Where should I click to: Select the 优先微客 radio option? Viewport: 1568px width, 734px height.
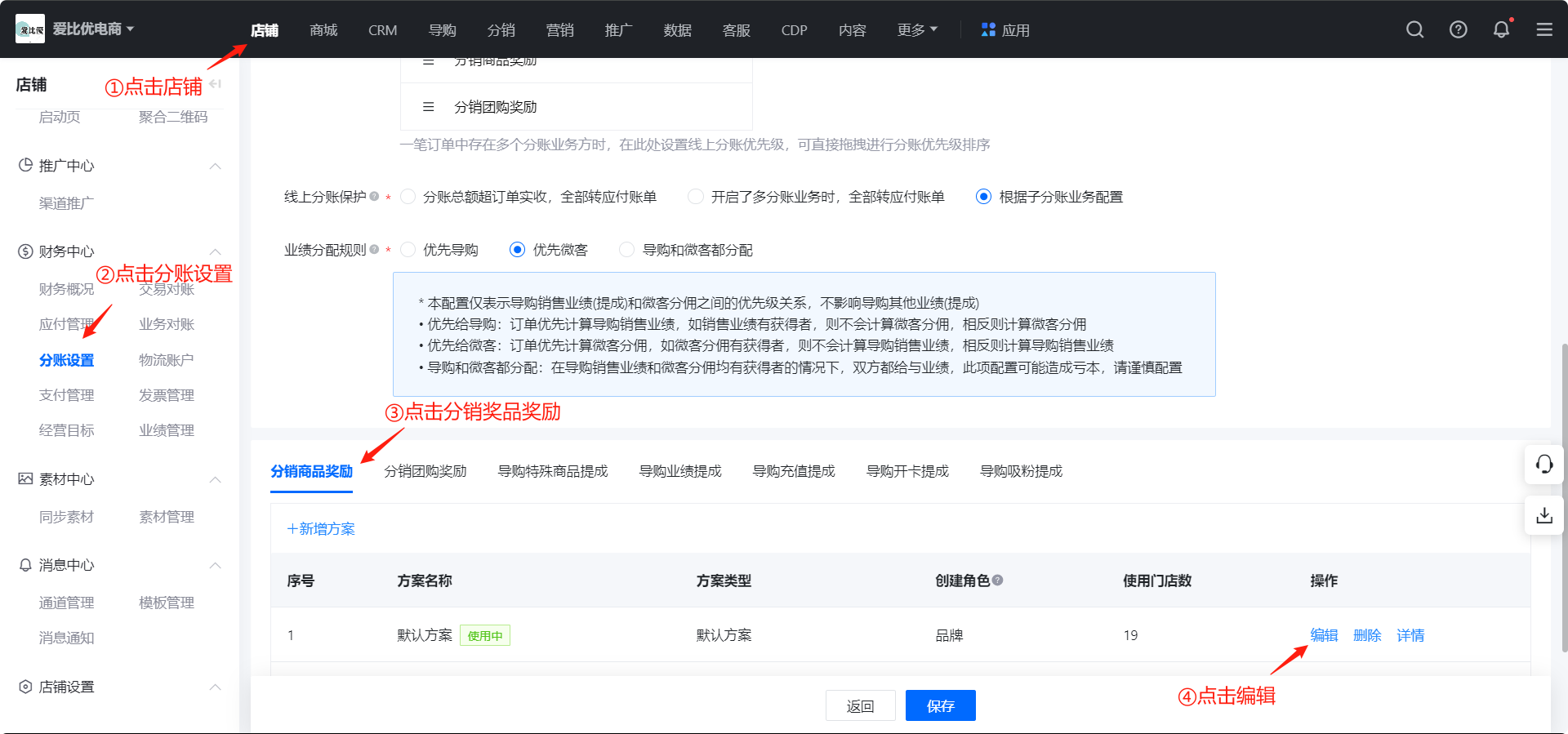click(517, 250)
